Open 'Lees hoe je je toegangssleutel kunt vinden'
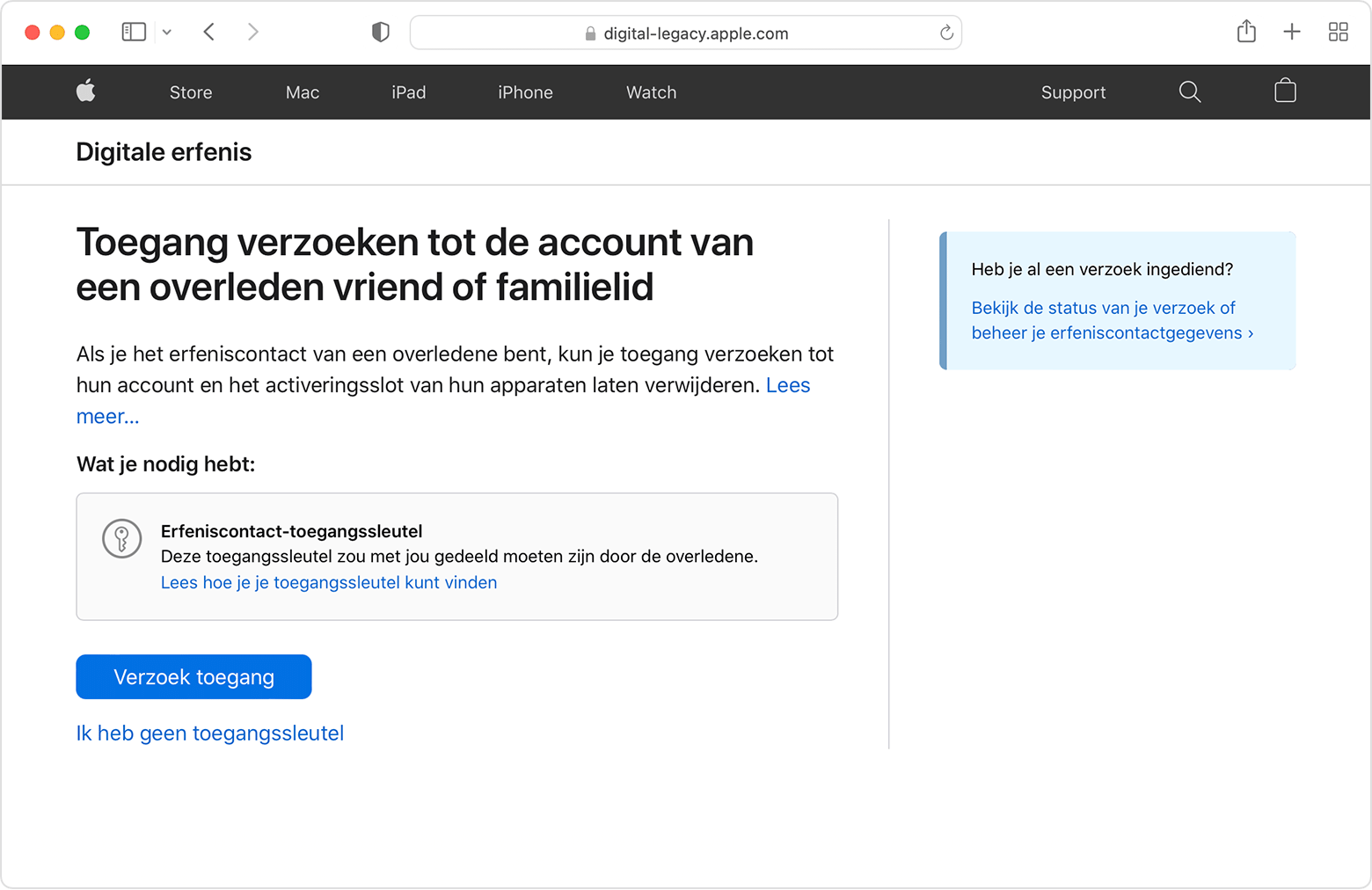Image resolution: width=1372 pixels, height=890 pixels. 329,582
